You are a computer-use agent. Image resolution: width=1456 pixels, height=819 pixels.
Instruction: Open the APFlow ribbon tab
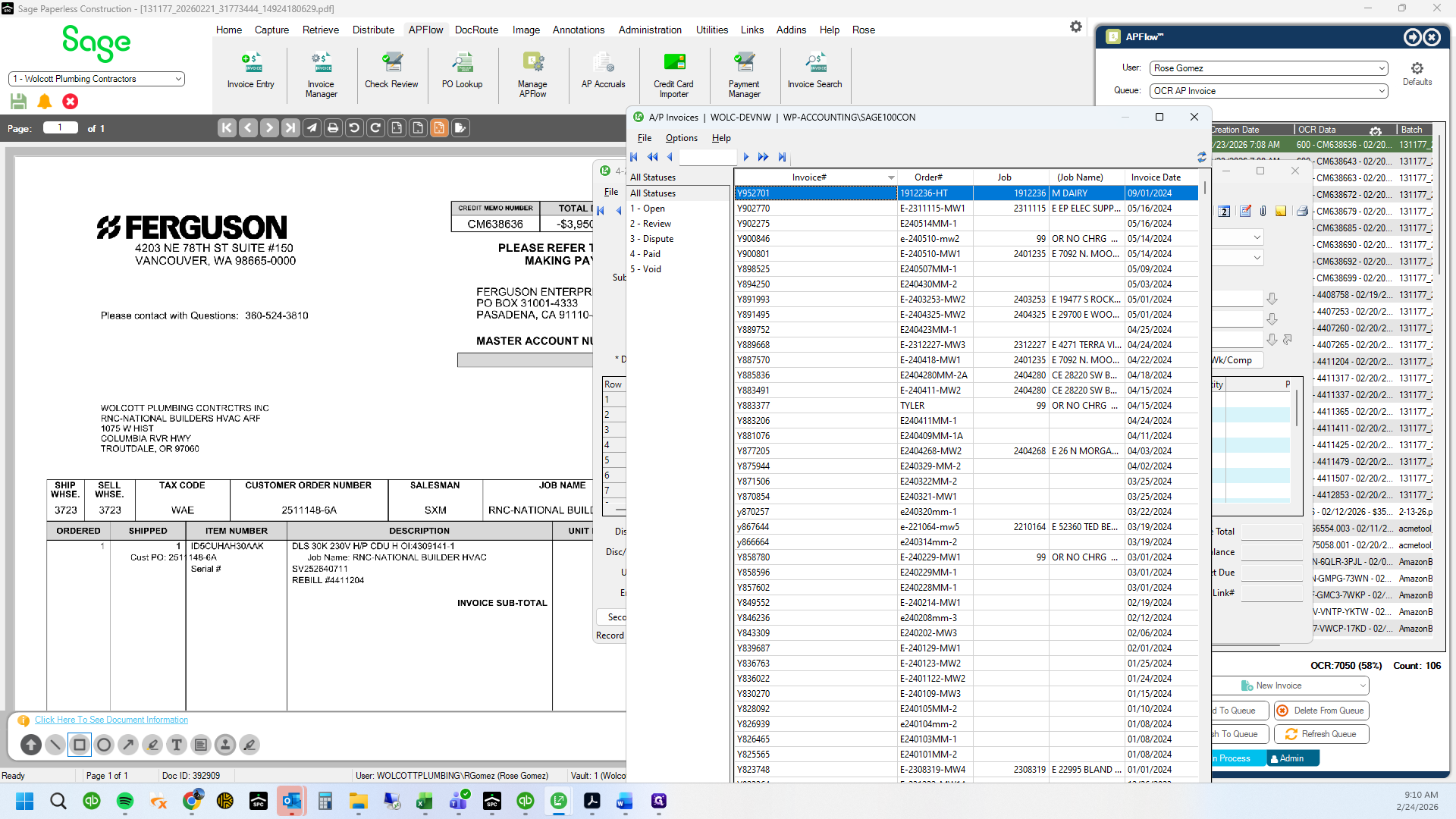pyautogui.click(x=425, y=30)
